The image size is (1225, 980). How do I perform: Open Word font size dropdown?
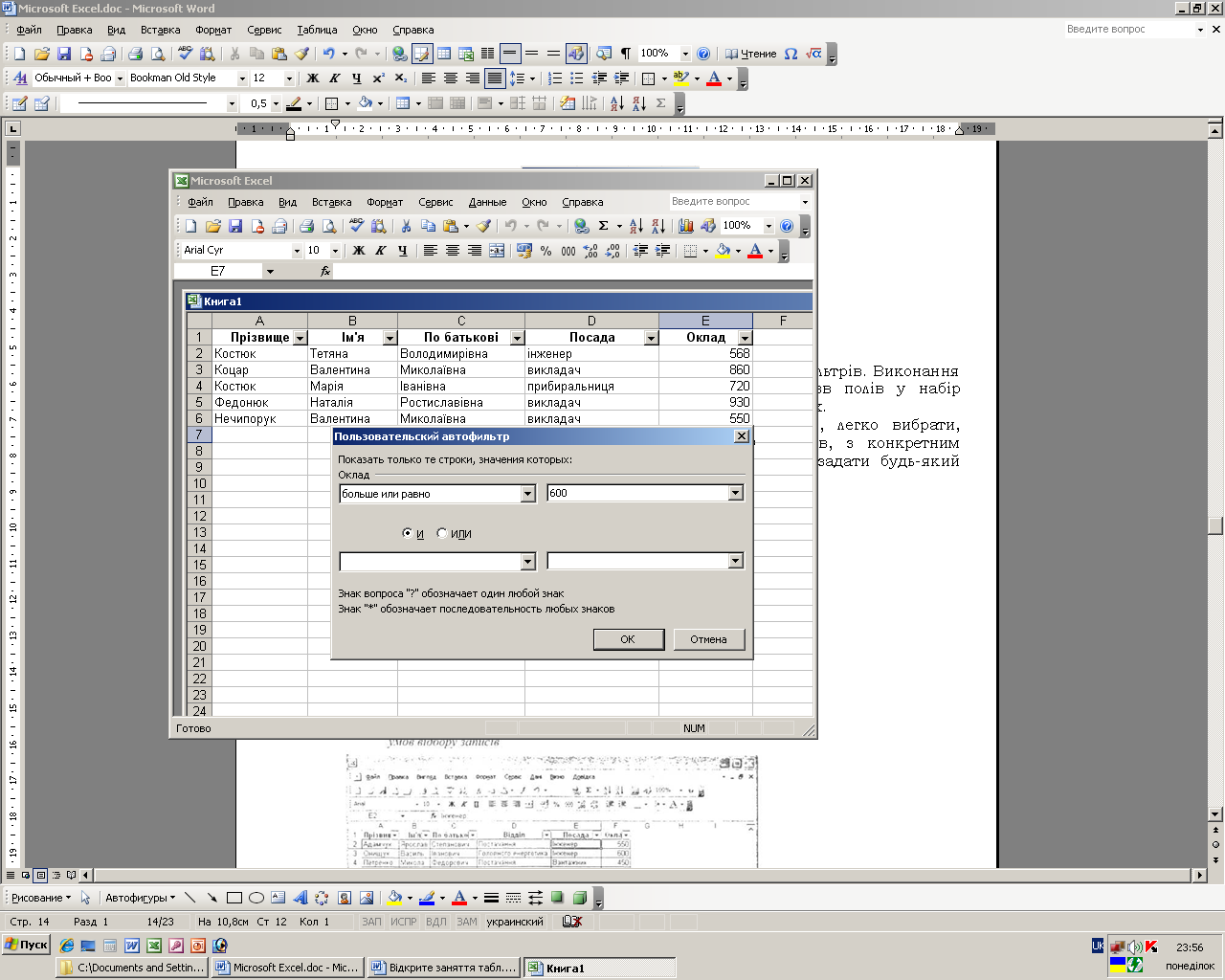[x=289, y=78]
